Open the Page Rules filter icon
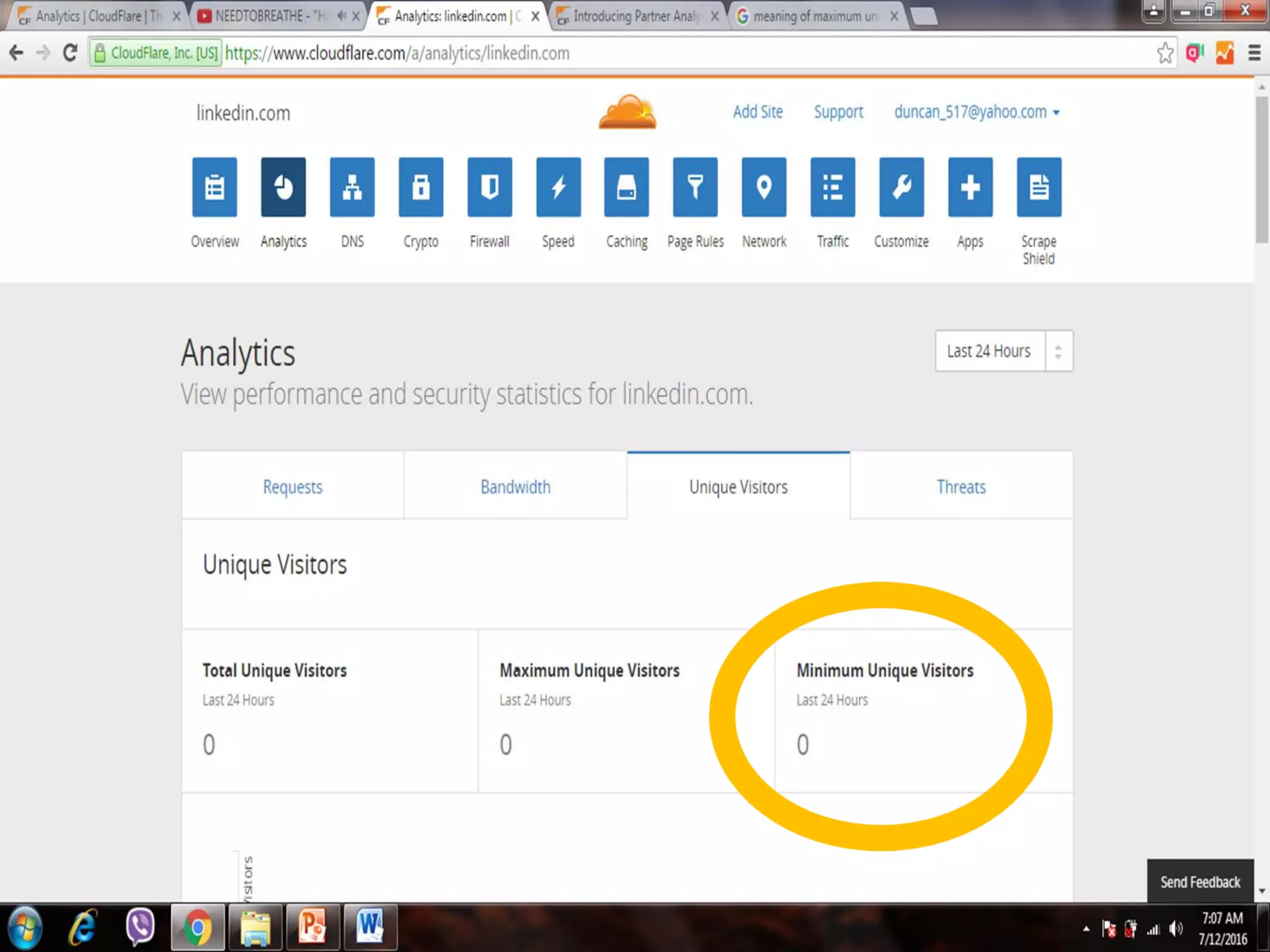1270x952 pixels. [695, 187]
